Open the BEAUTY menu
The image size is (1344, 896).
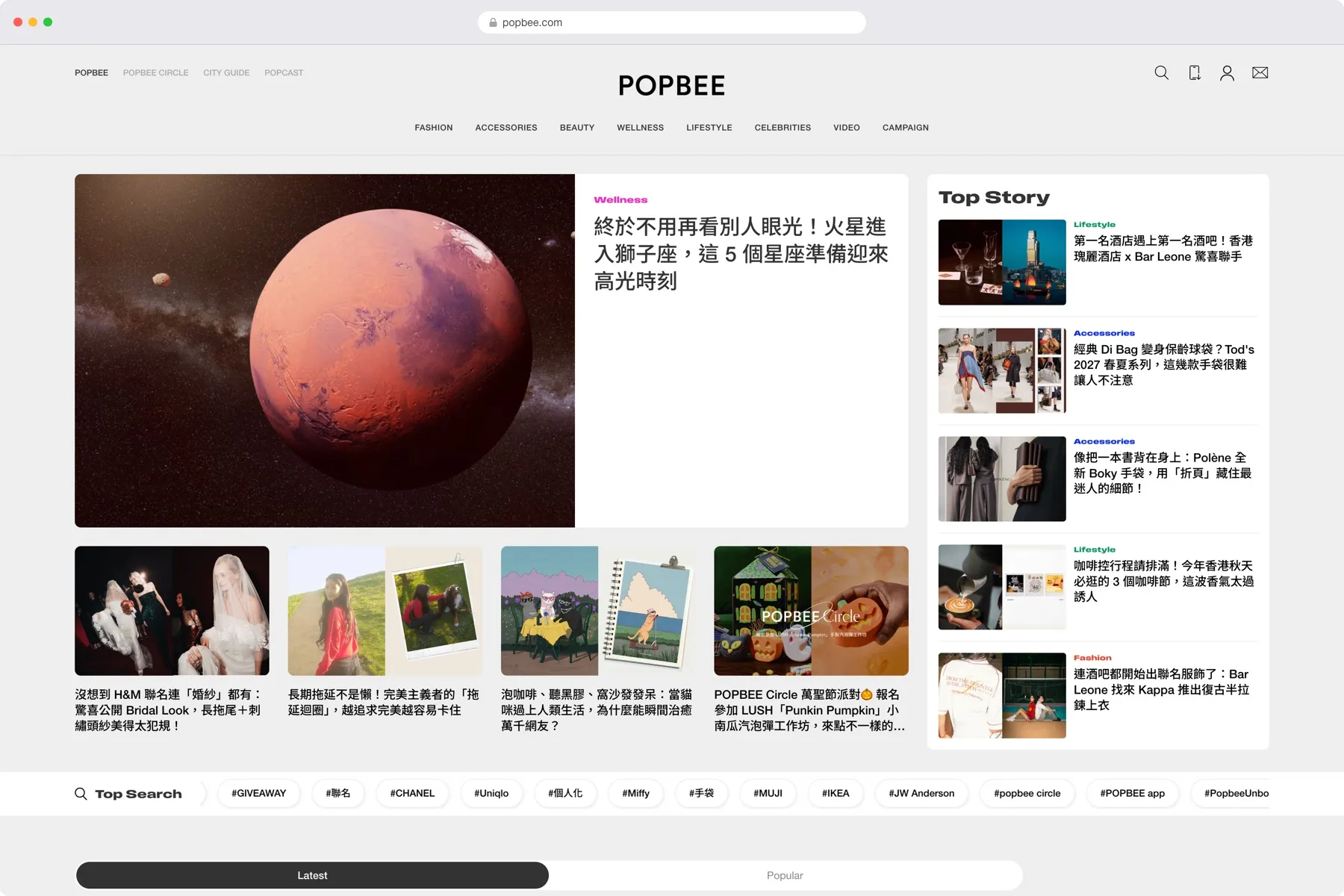coord(577,128)
